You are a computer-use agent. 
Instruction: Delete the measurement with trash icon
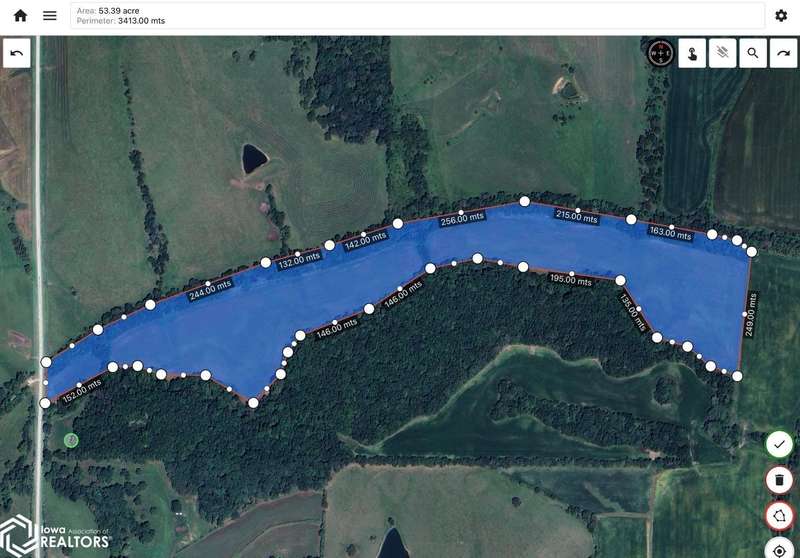pyautogui.click(x=779, y=480)
